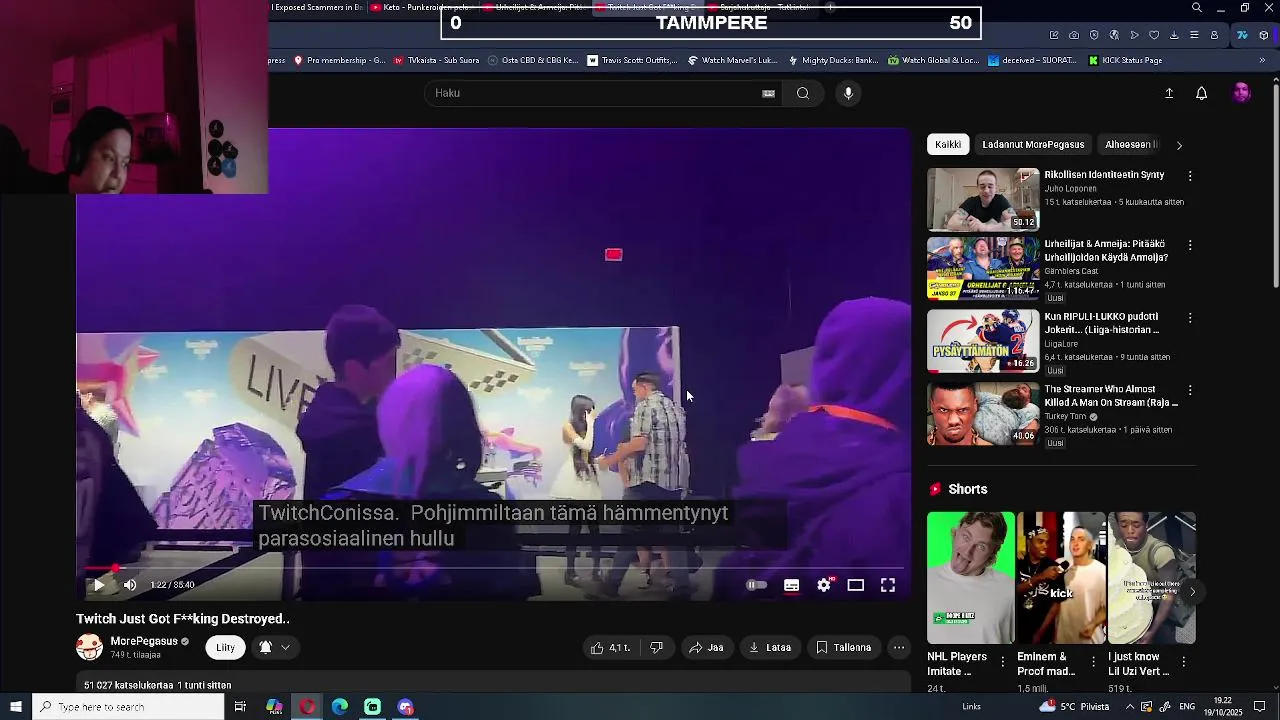Open the browser snapshot camera icon
The width and height of the screenshot is (1280, 720).
[x=1074, y=35]
